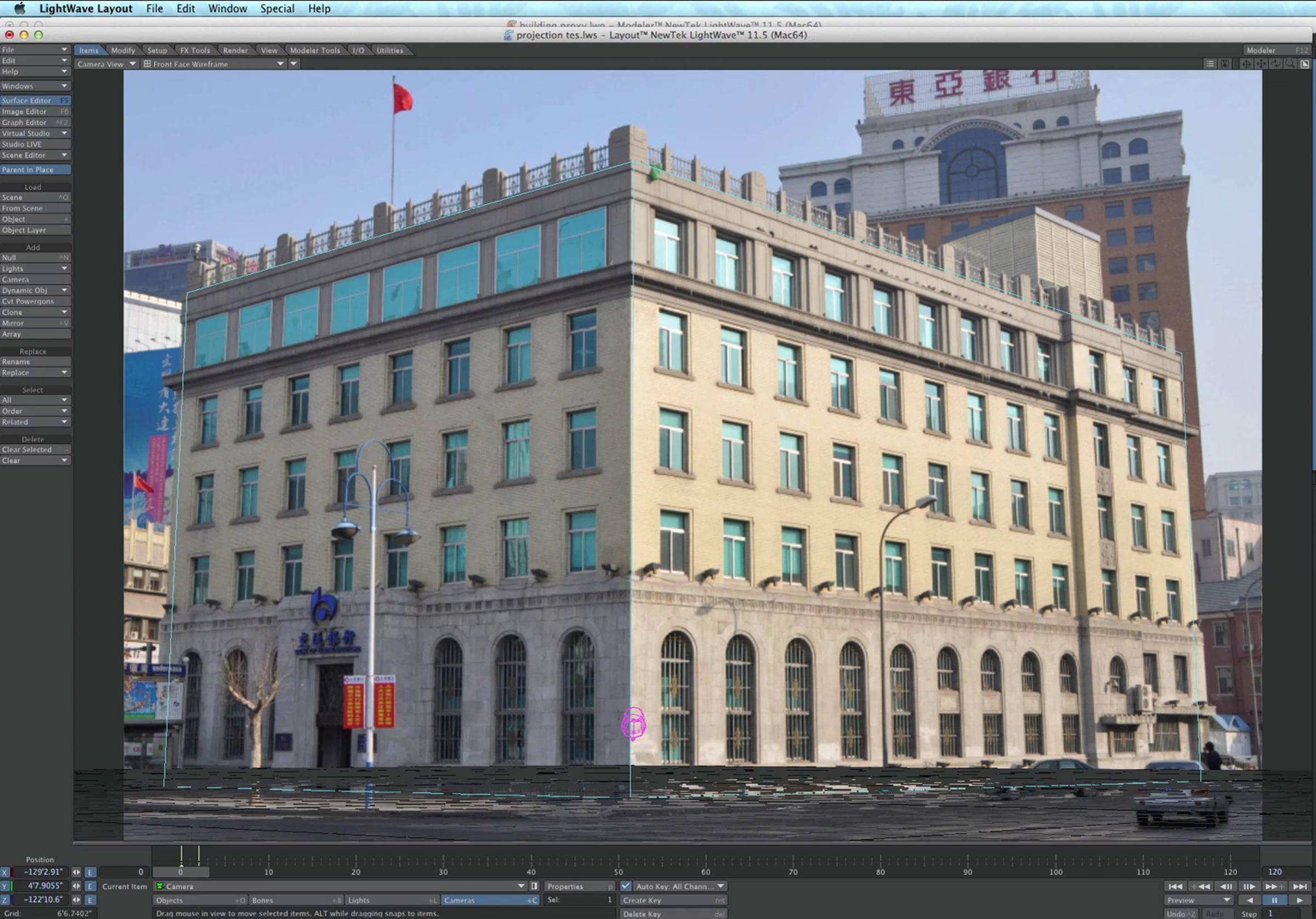
Task: Expand the Virtual Studio dropdown
Action: (36, 133)
